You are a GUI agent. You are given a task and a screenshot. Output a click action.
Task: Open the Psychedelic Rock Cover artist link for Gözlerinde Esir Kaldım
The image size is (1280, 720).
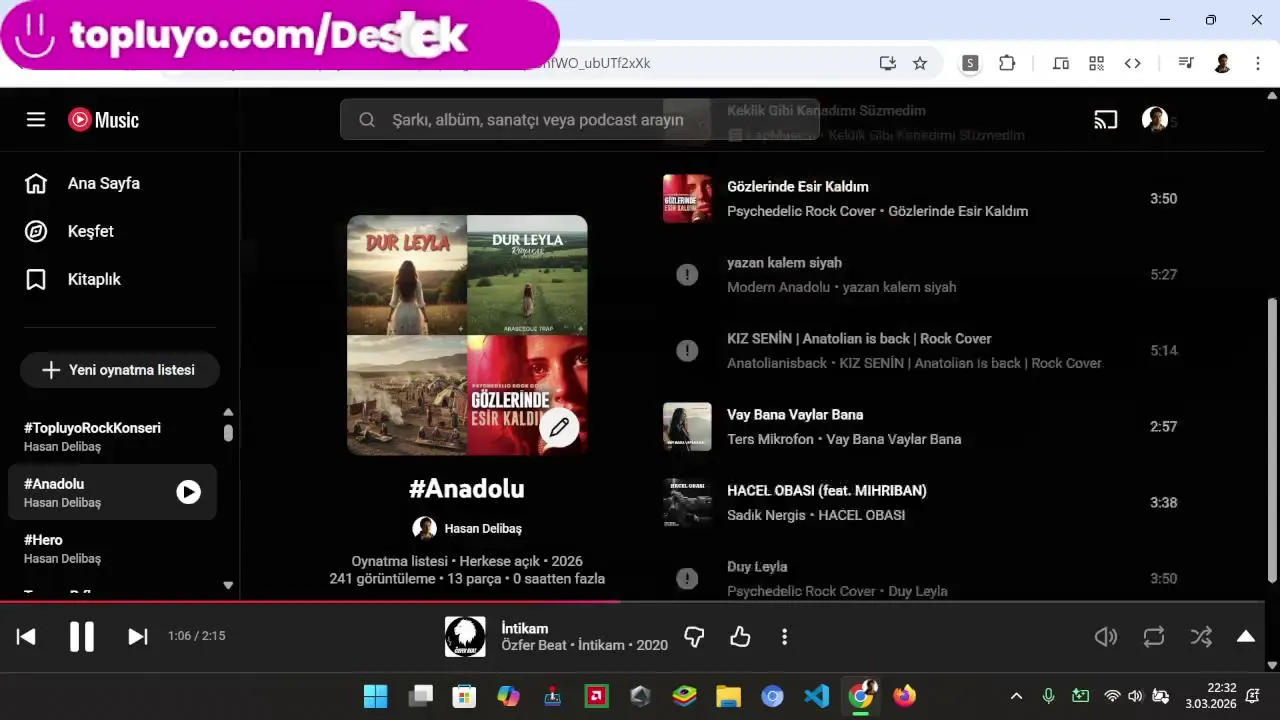click(801, 211)
